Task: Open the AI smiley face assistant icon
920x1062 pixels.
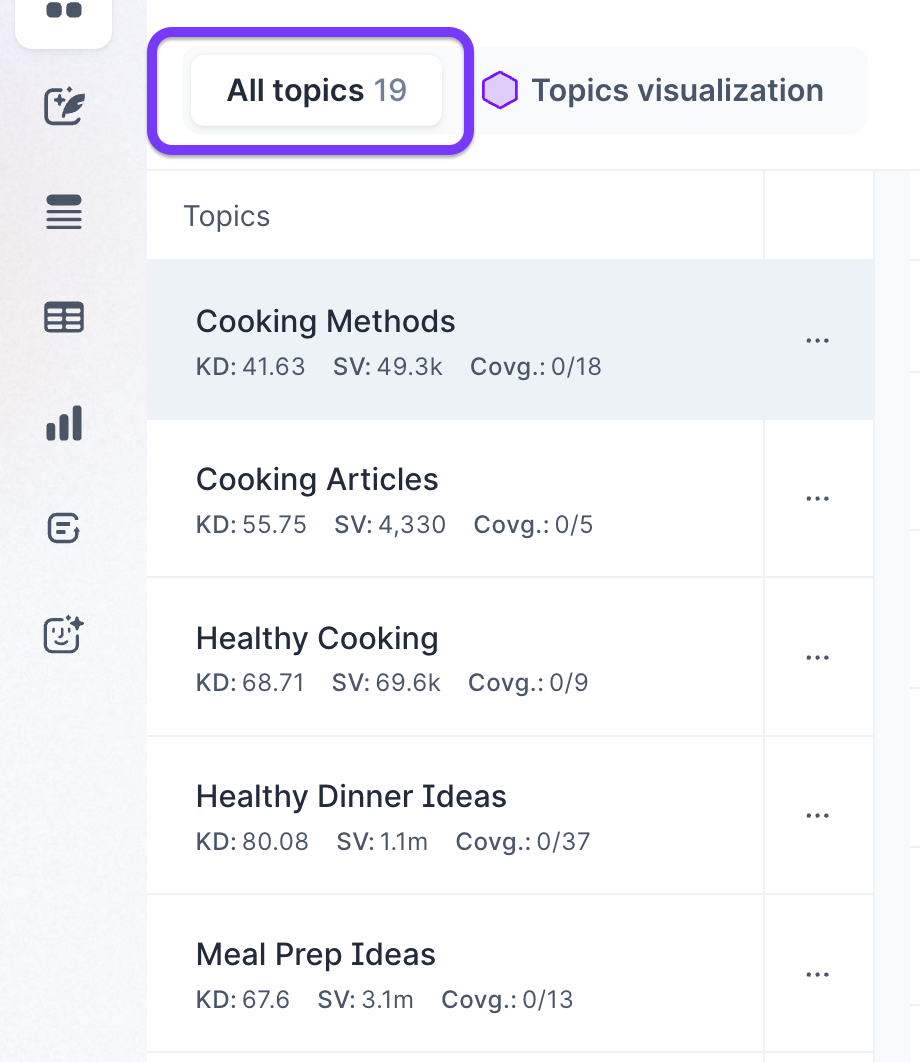Action: point(64,634)
